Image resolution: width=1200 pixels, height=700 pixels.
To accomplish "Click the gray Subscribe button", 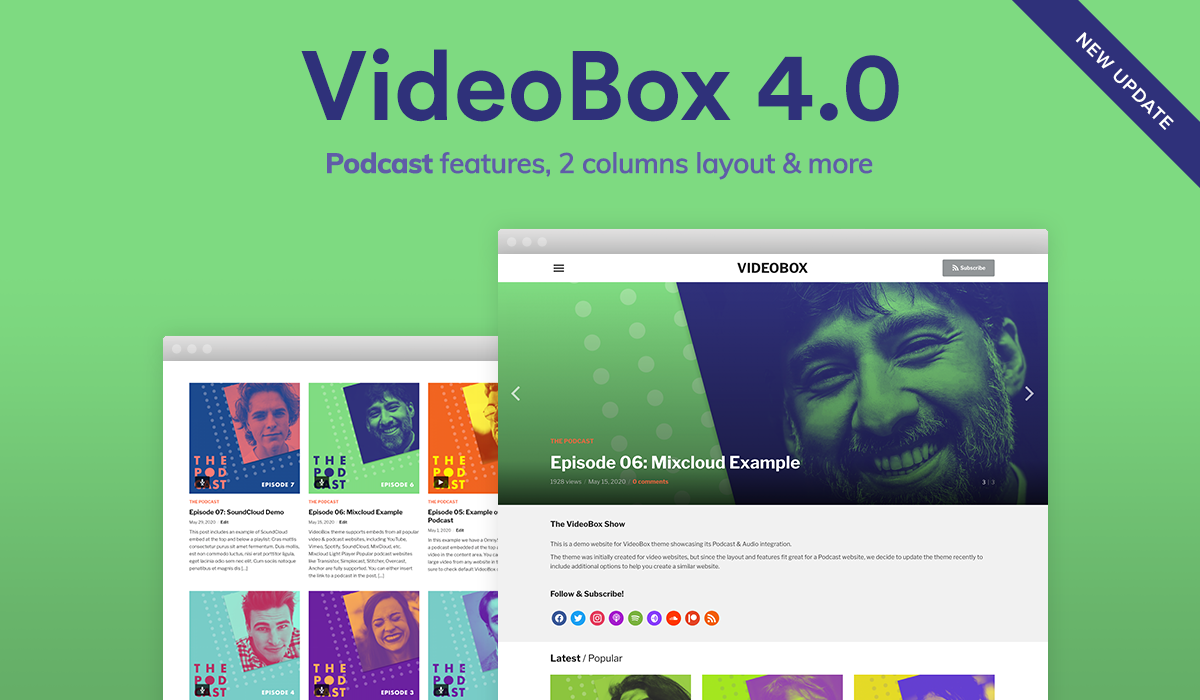I will pyautogui.click(x=968, y=268).
